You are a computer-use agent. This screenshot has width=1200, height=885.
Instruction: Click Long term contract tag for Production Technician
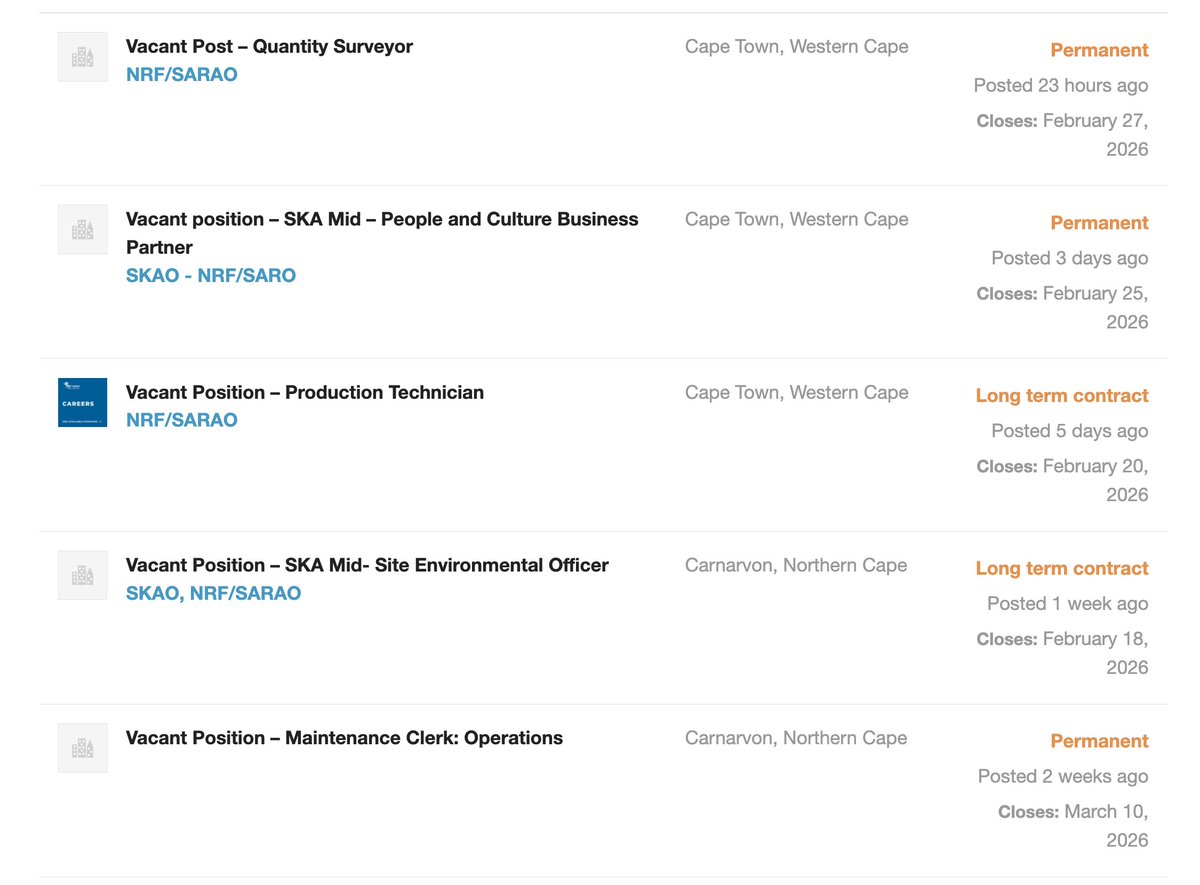tap(1062, 396)
